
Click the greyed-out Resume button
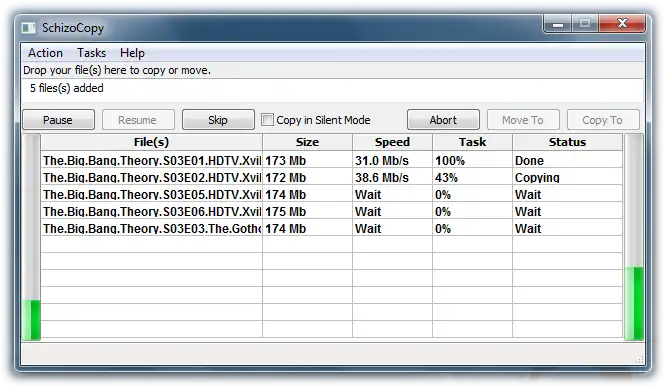[138, 120]
